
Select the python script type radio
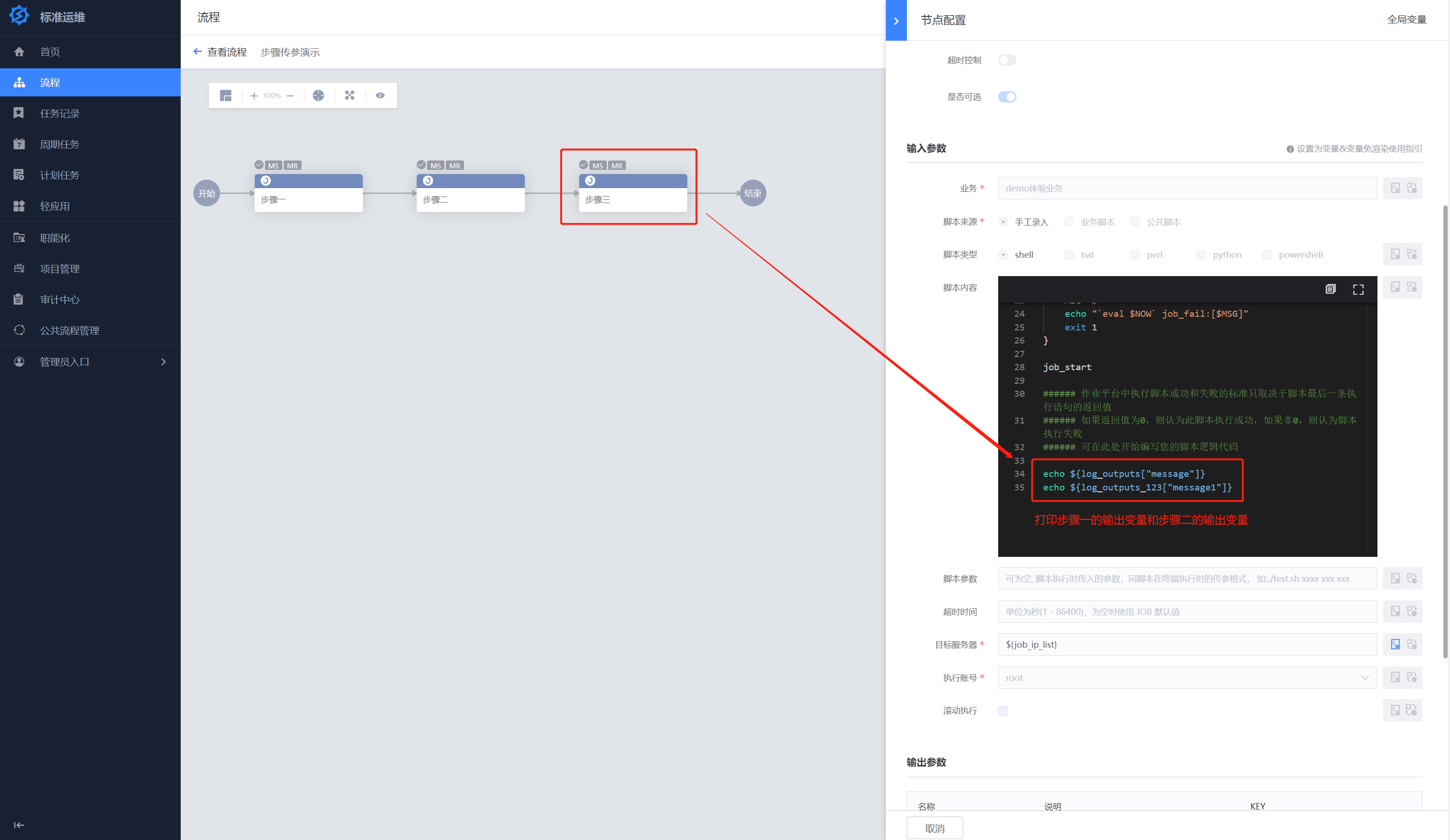point(1201,255)
